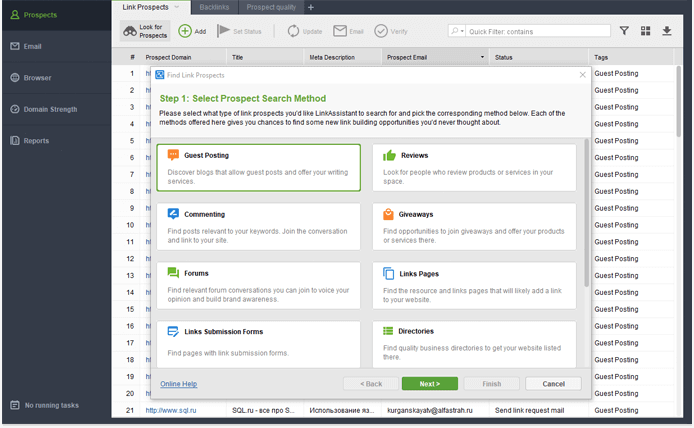Switch to the Prospect quality tab
694x428 pixels.
point(271,7)
